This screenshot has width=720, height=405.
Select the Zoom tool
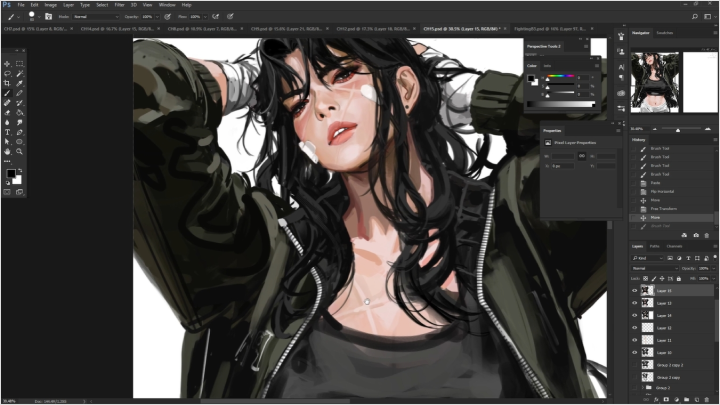pos(19,152)
